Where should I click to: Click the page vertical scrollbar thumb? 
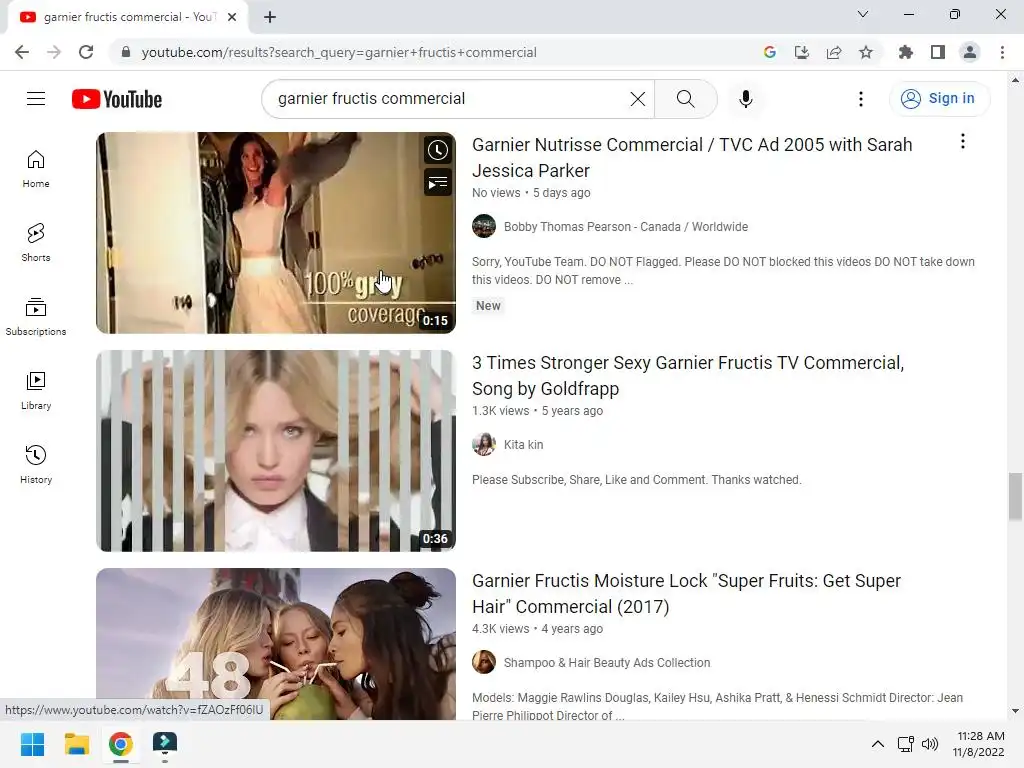[x=1015, y=496]
